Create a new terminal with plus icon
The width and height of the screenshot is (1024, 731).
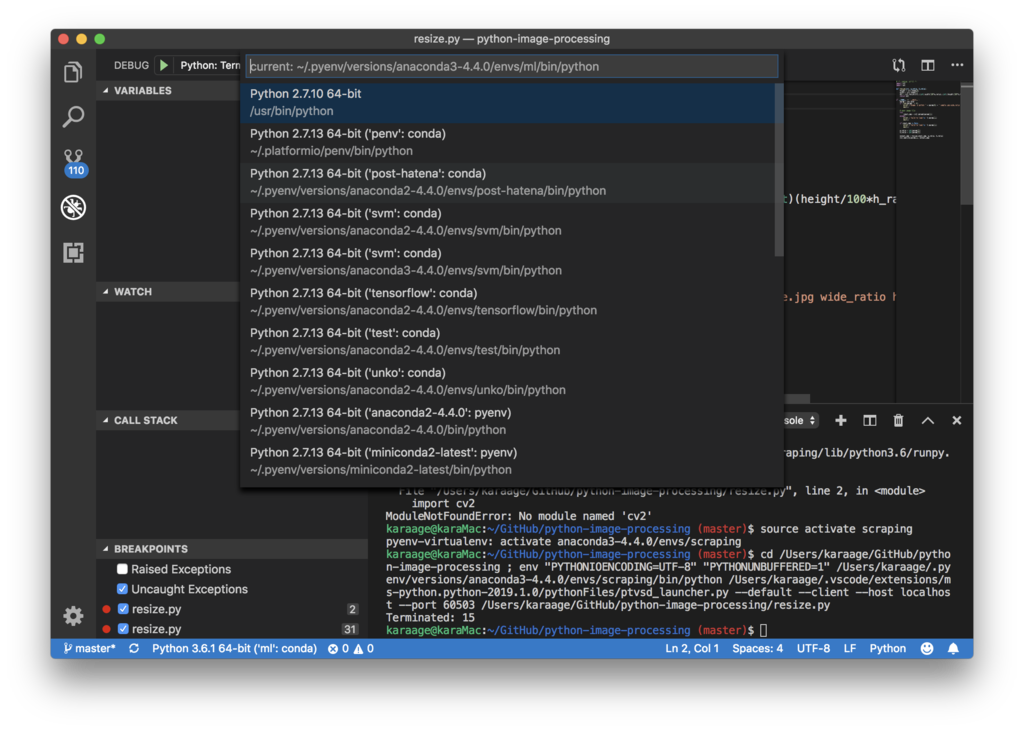840,421
